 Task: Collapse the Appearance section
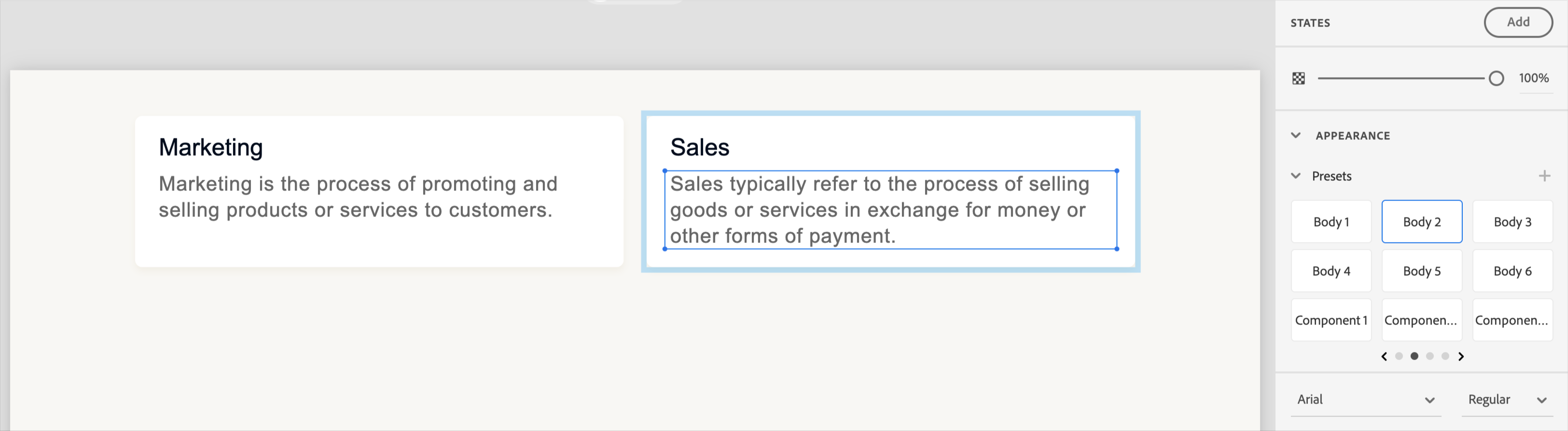[x=1296, y=135]
